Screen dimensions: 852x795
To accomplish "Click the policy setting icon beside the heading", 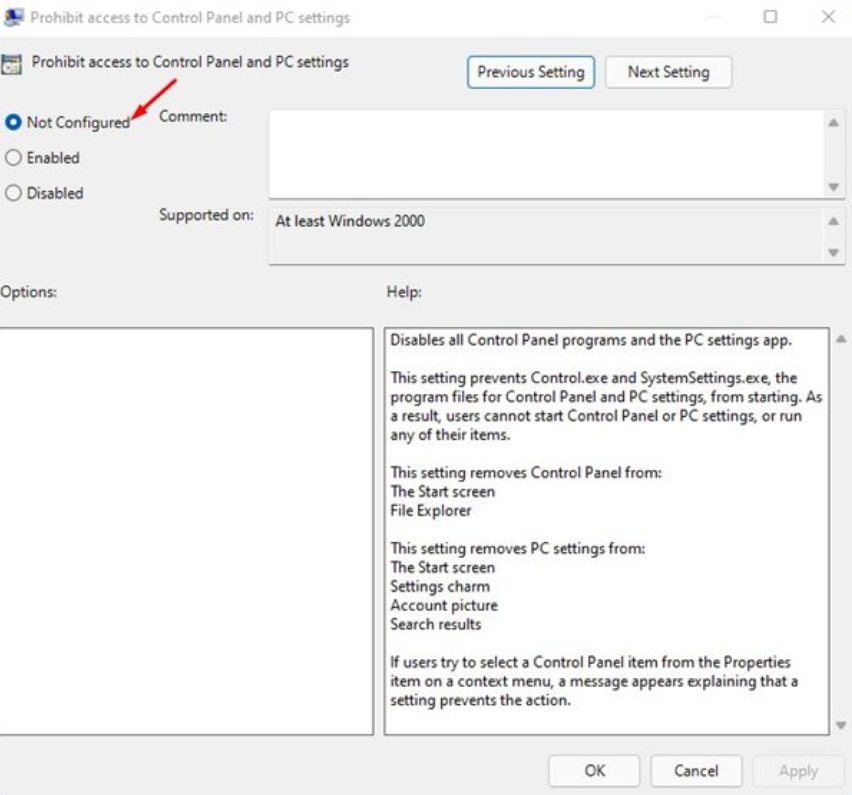I will point(11,64).
